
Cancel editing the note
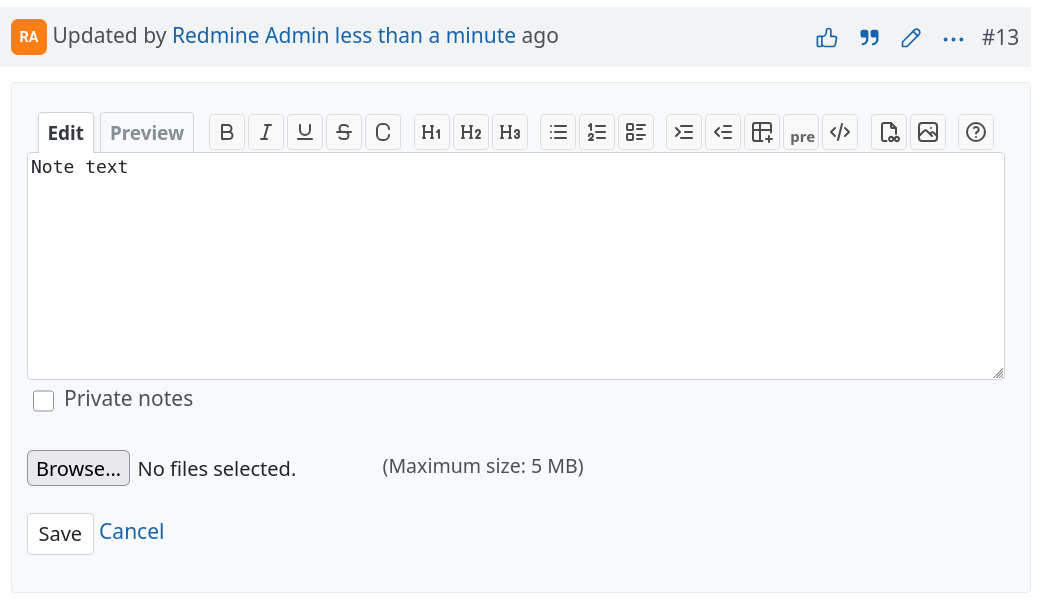pos(131,531)
